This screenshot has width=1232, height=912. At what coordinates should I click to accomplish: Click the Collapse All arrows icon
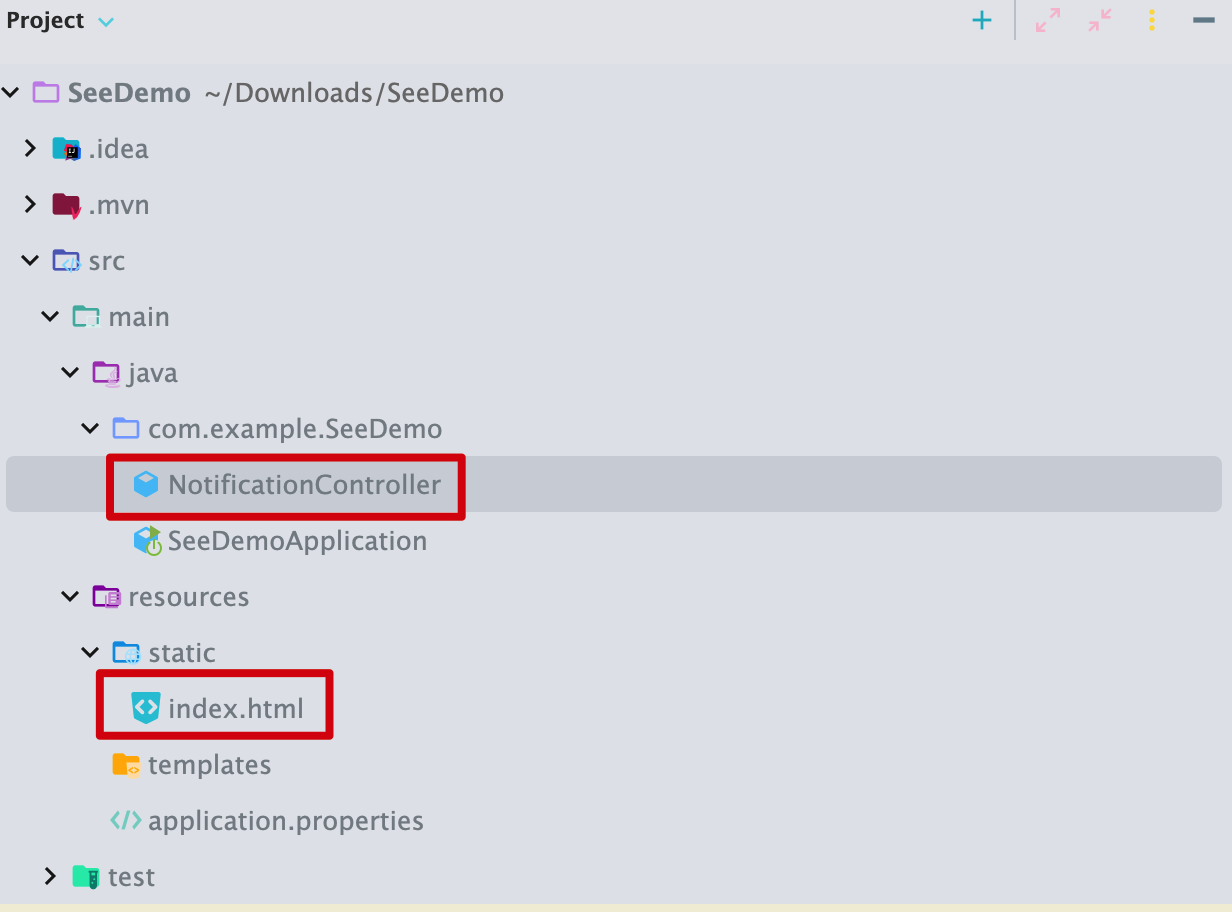click(1100, 21)
